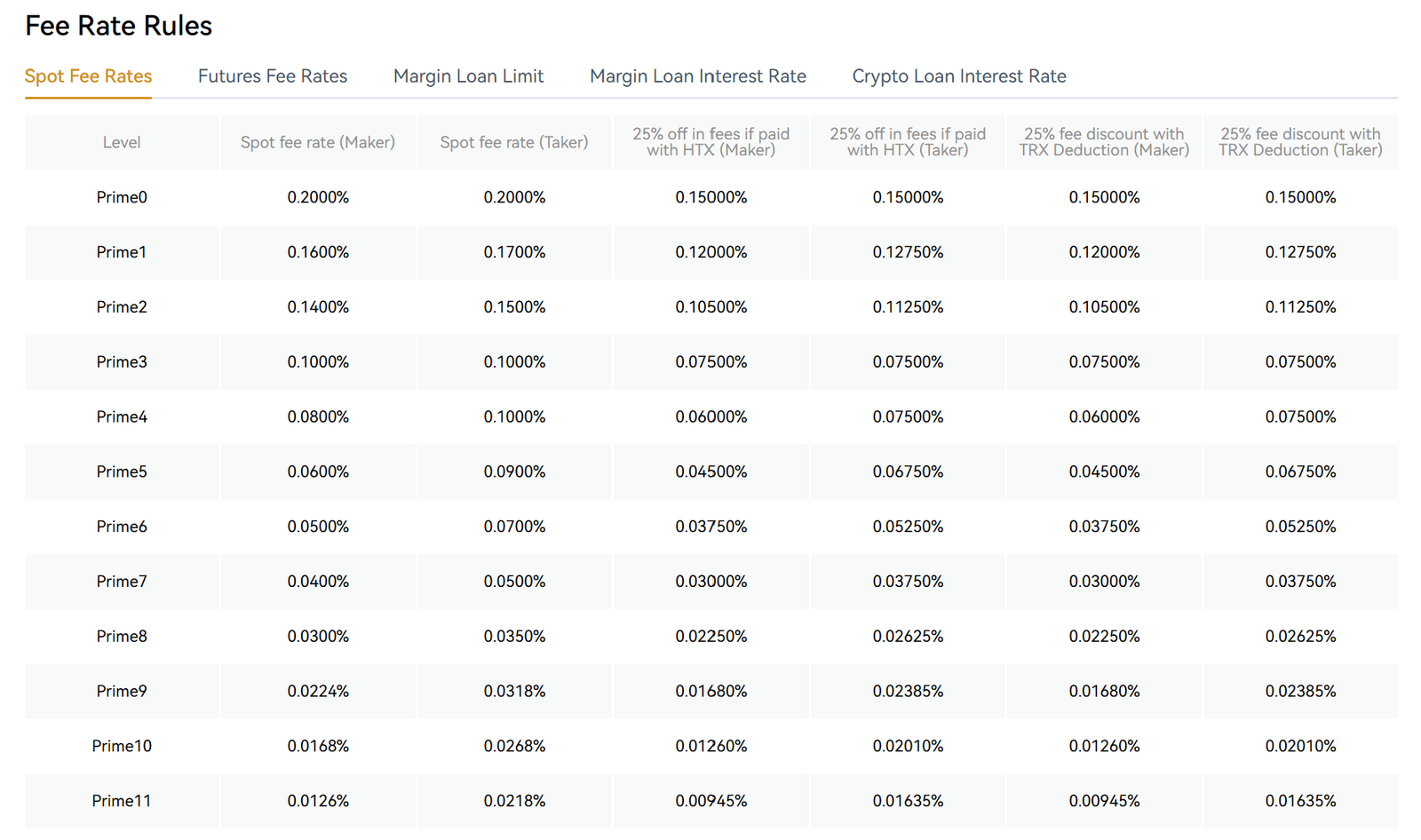Select the TRX Deduction (Maker) column header

point(1103,142)
